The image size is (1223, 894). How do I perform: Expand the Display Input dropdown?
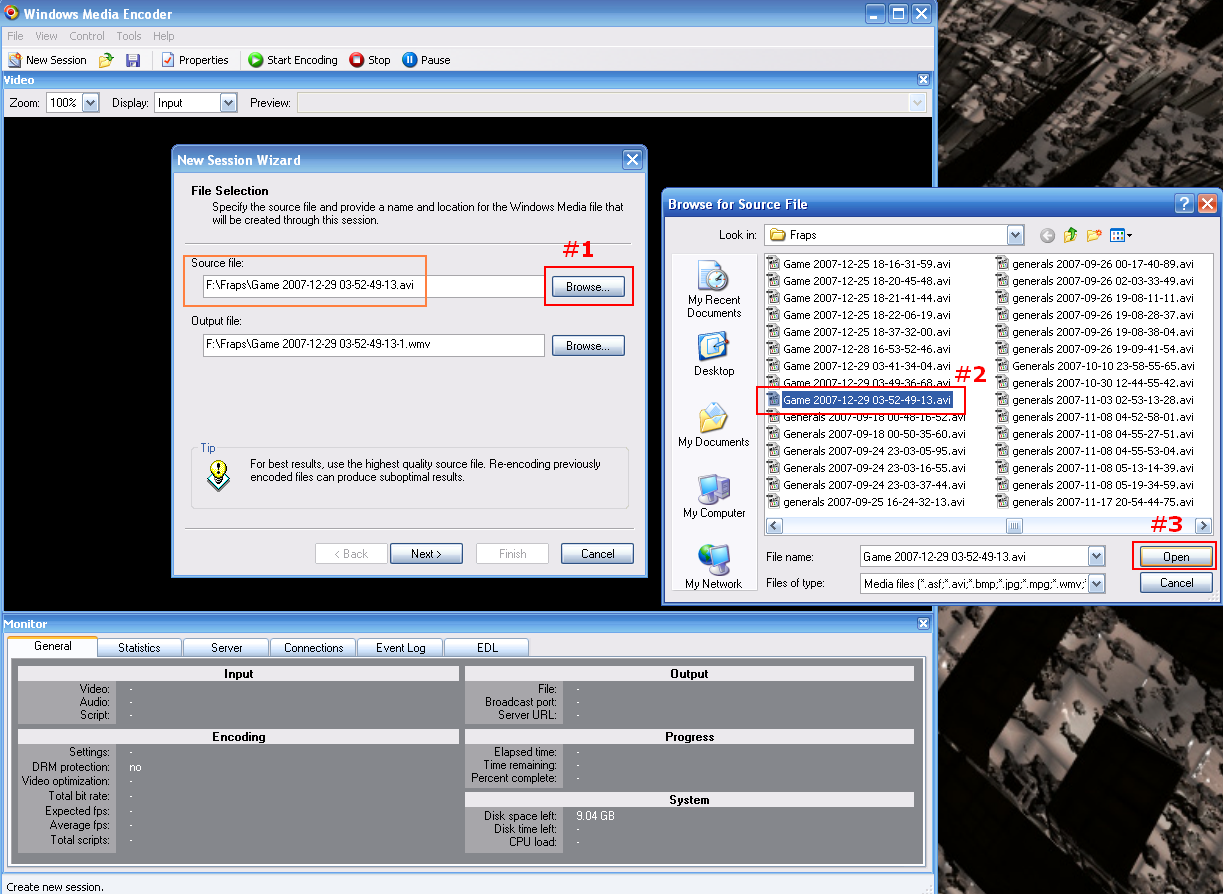228,103
